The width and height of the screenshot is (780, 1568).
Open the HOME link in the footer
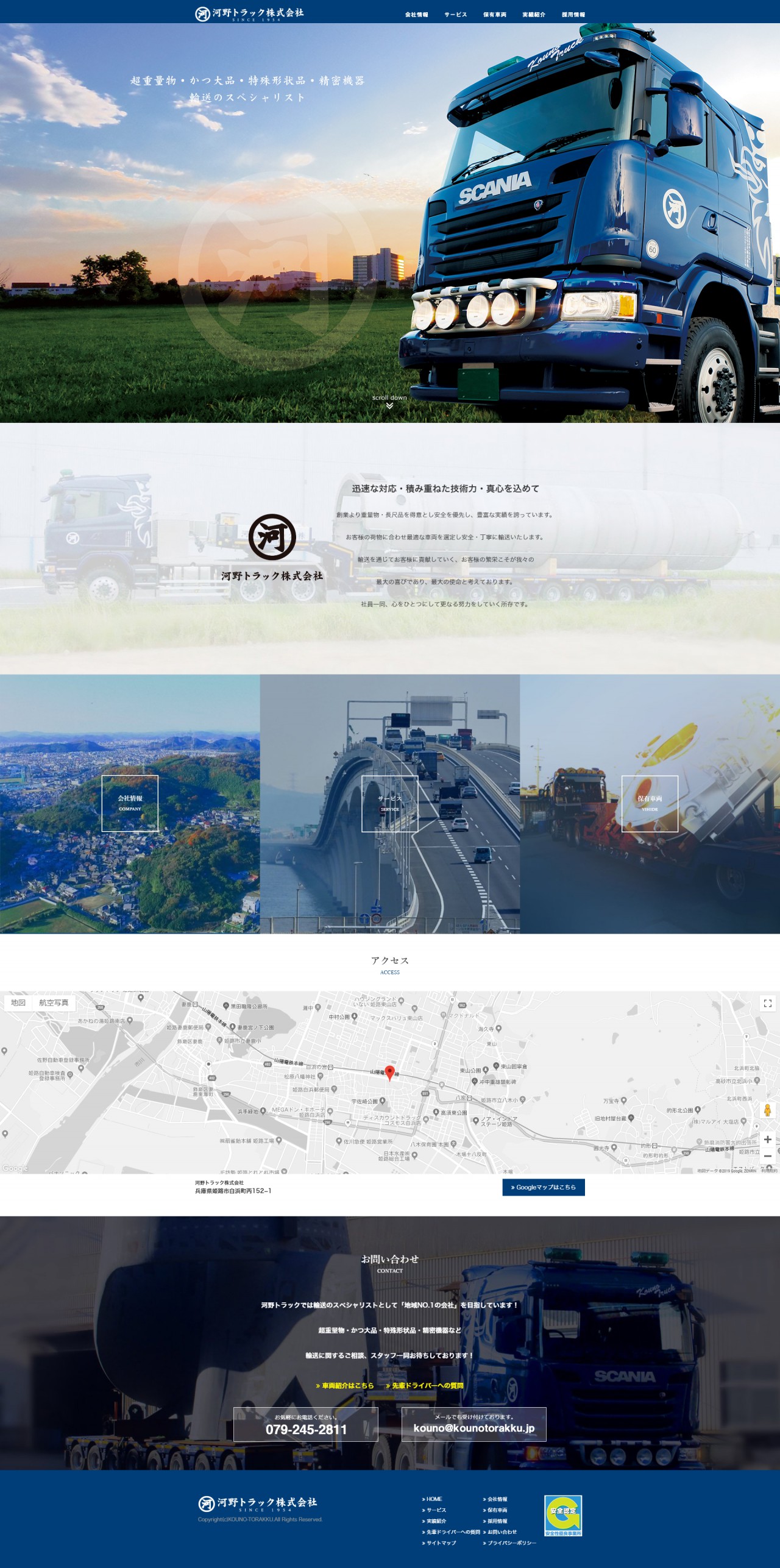[x=432, y=1499]
